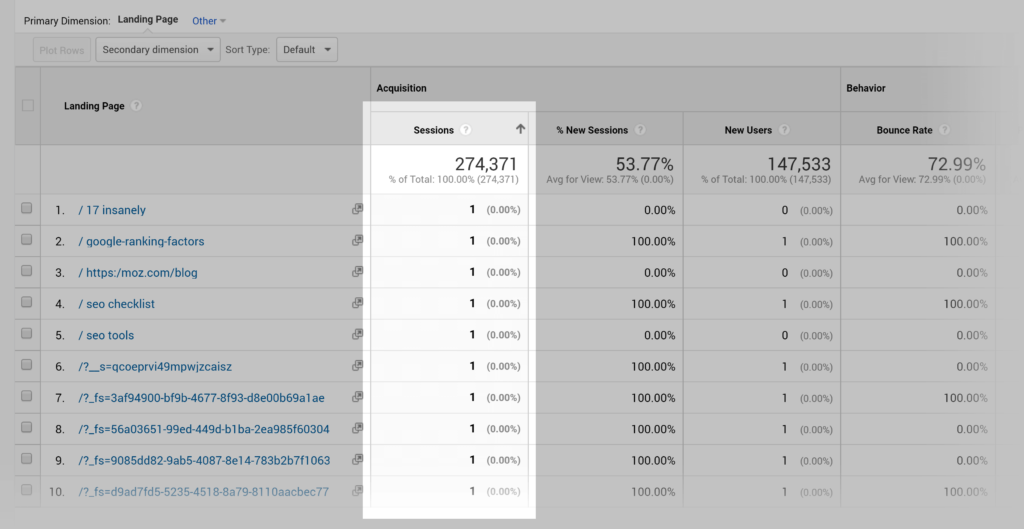Open external link icon for 56a03651 row
The height and width of the screenshot is (529, 1024).
(x=357, y=428)
